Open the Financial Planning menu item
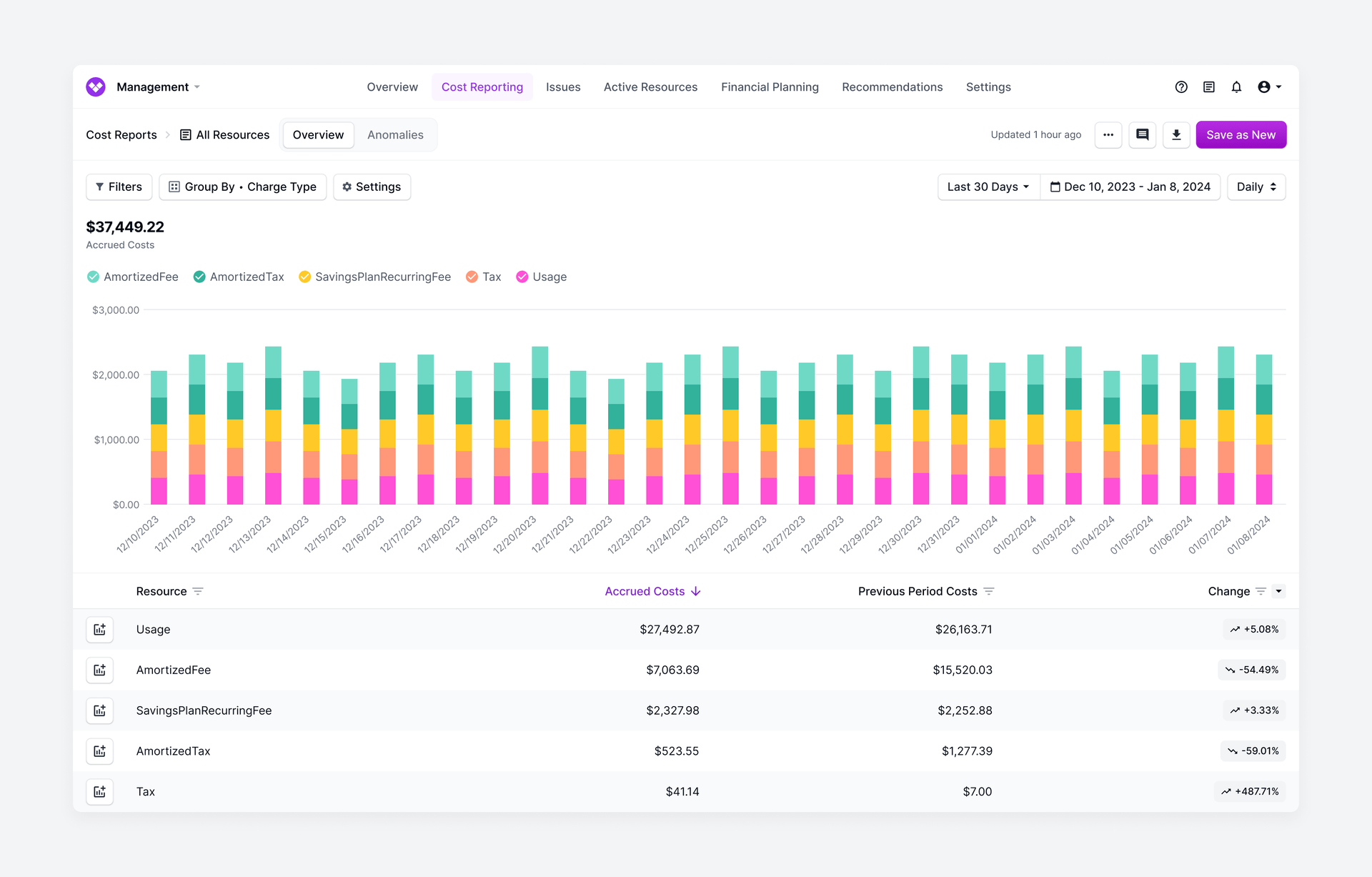 tap(770, 86)
